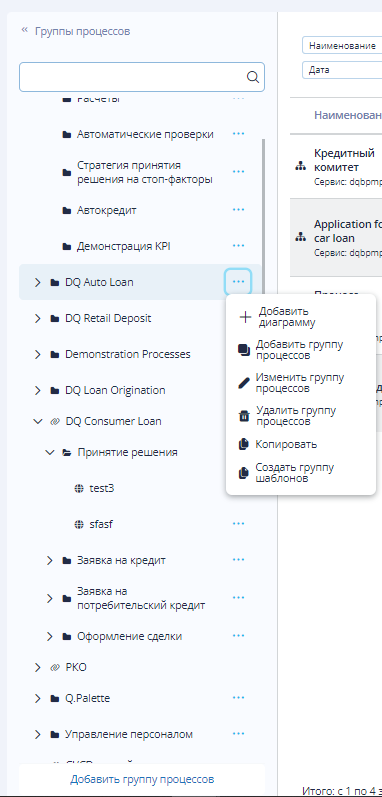Viewport: 382px width, 797px height.
Task: Click globe icon next to test3
Action: [x=79, y=488]
